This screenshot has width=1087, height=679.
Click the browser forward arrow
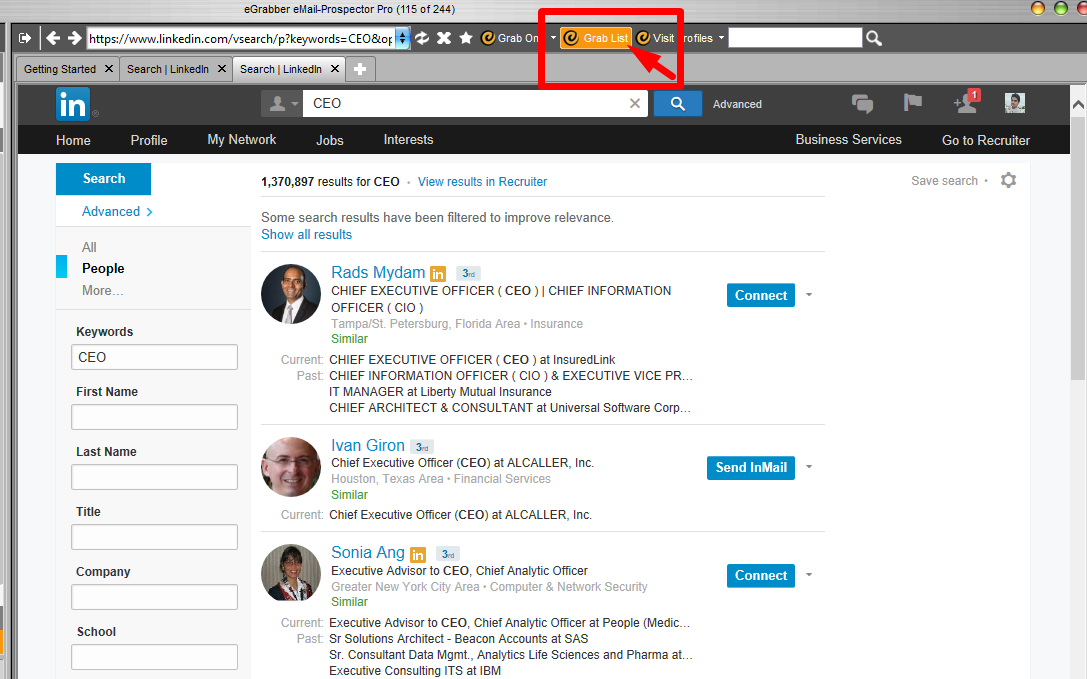click(x=74, y=38)
